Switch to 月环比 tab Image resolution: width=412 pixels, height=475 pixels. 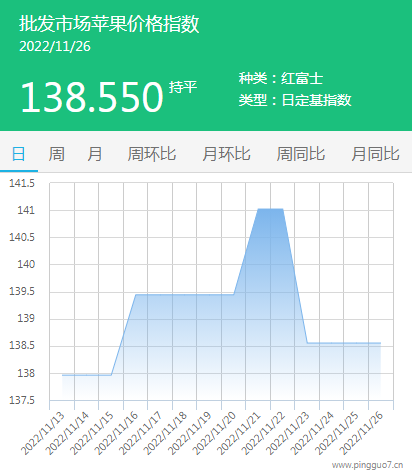[x=226, y=154]
